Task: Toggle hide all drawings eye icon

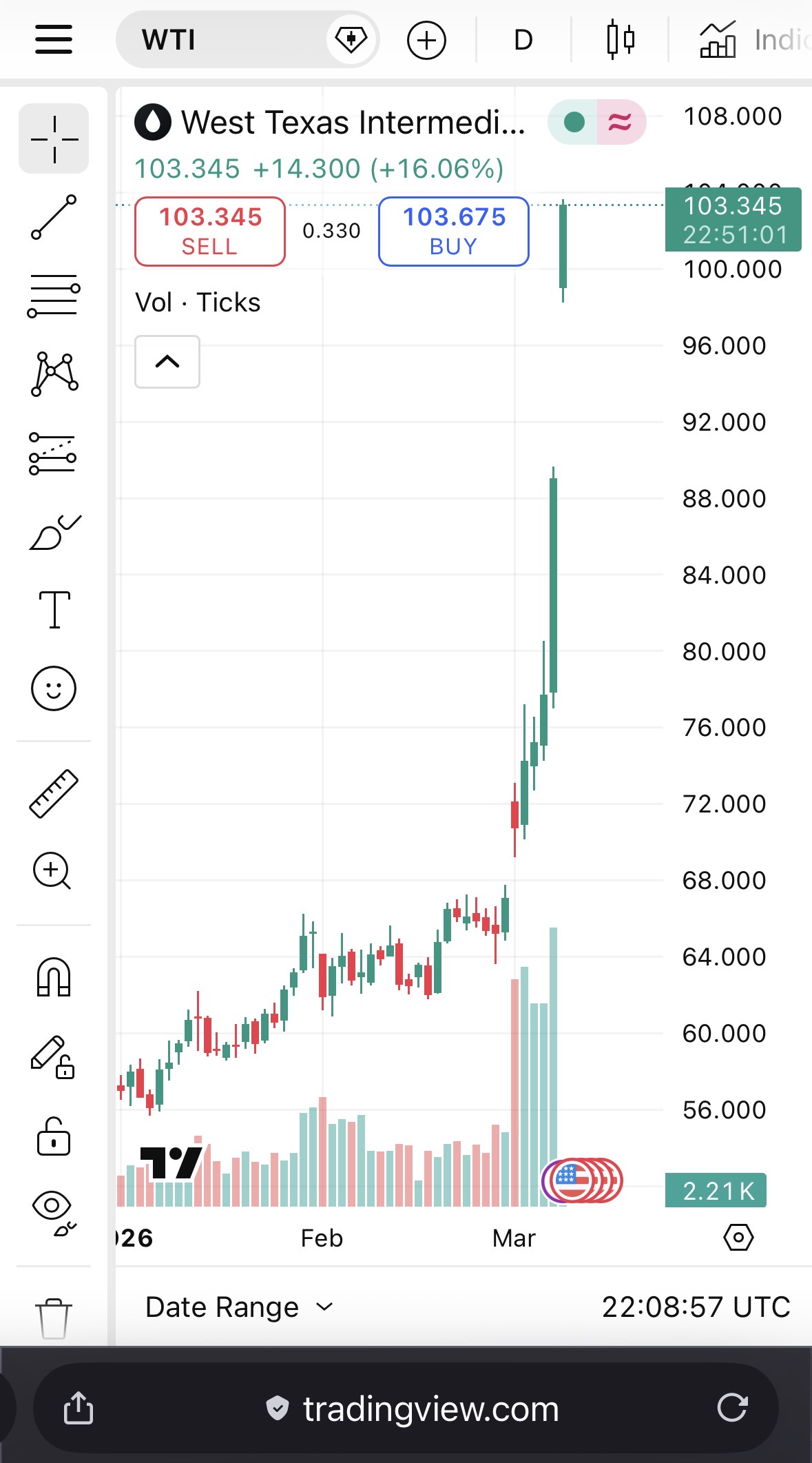Action: click(x=54, y=1213)
